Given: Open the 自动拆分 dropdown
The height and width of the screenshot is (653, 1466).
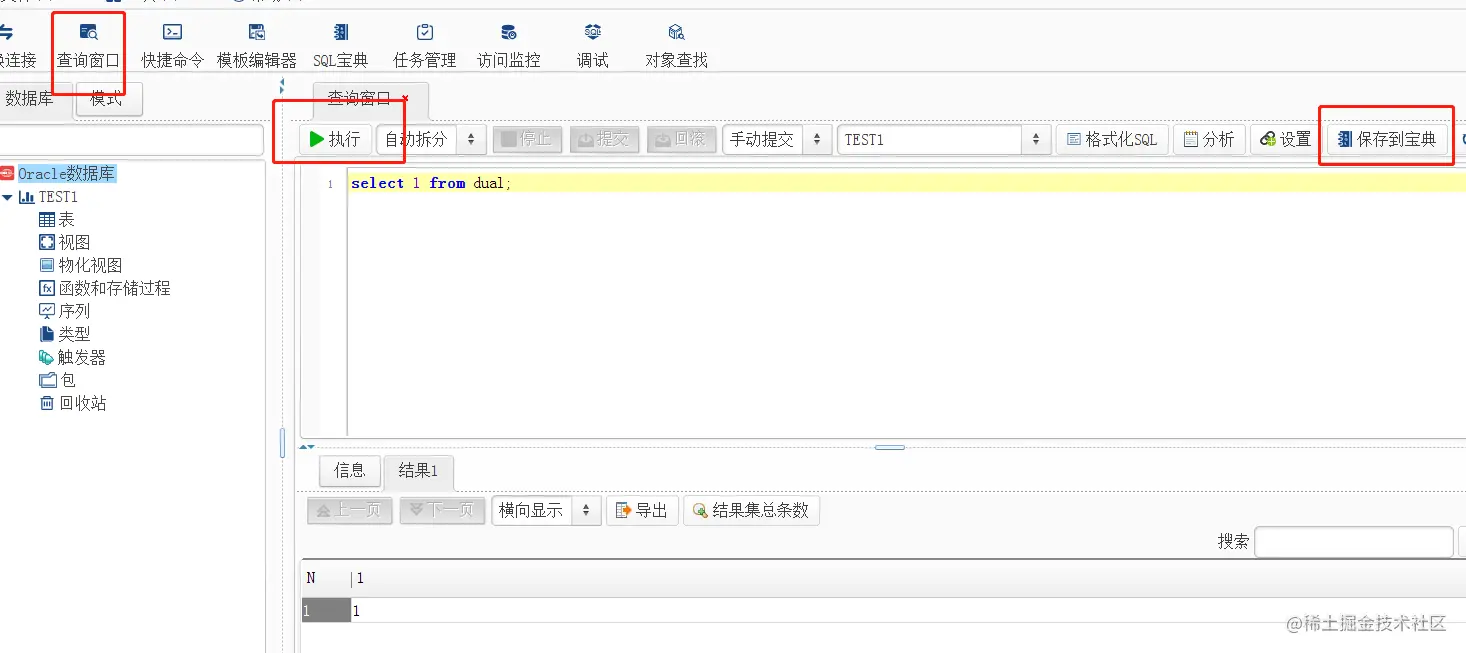Looking at the screenshot, I should pos(432,139).
